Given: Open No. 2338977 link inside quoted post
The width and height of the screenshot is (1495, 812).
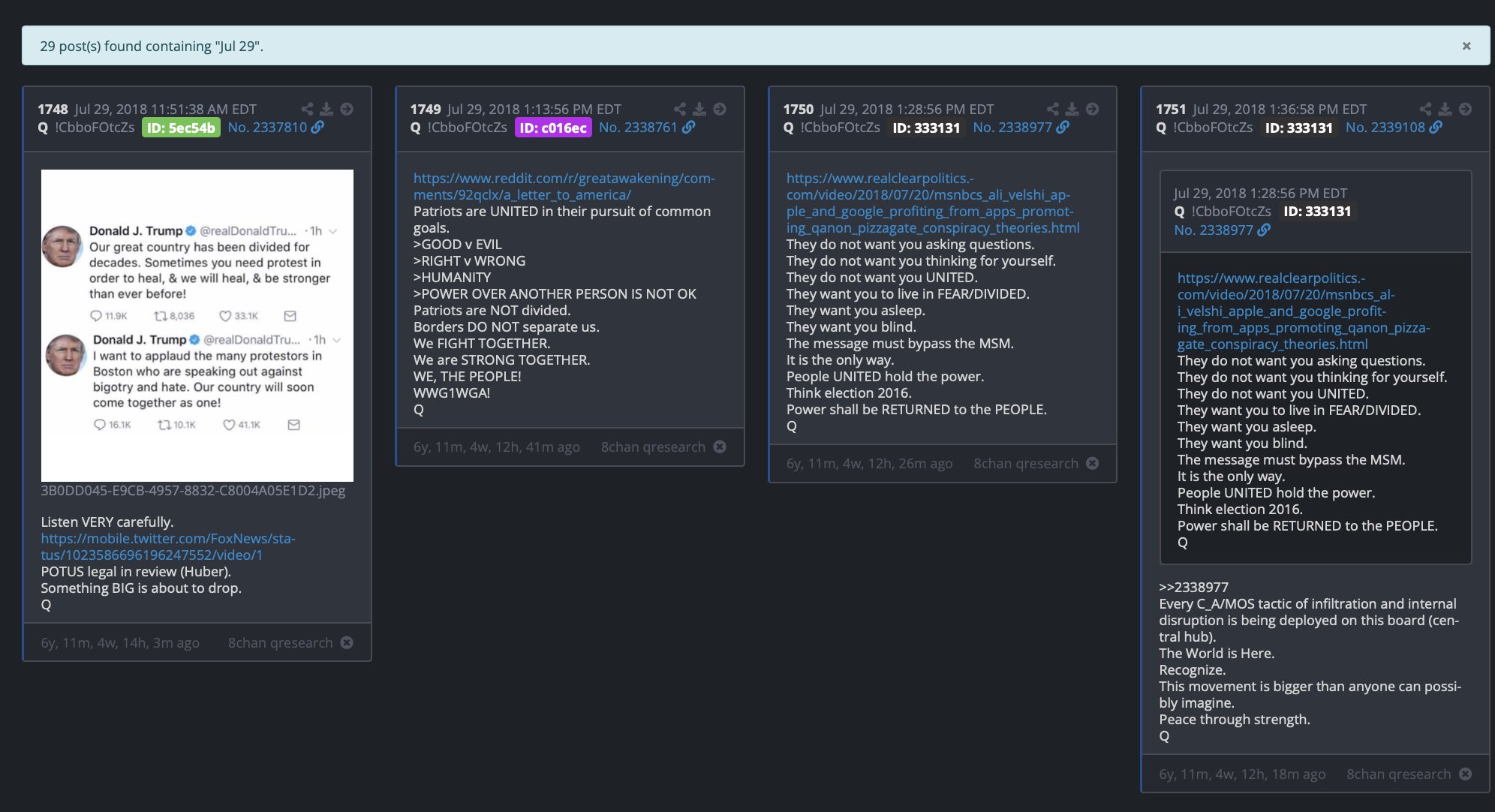Looking at the screenshot, I should point(1214,230).
